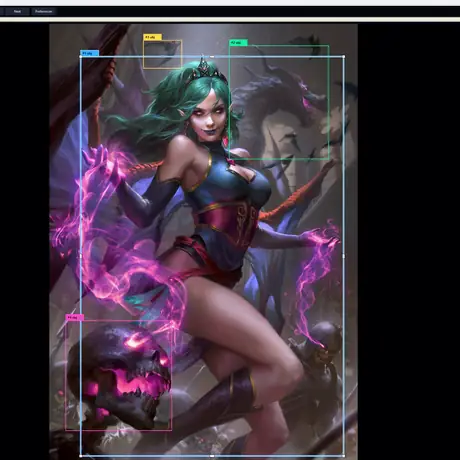
Task: Click the top-center edge handle of the blue box
Action: 212,57
